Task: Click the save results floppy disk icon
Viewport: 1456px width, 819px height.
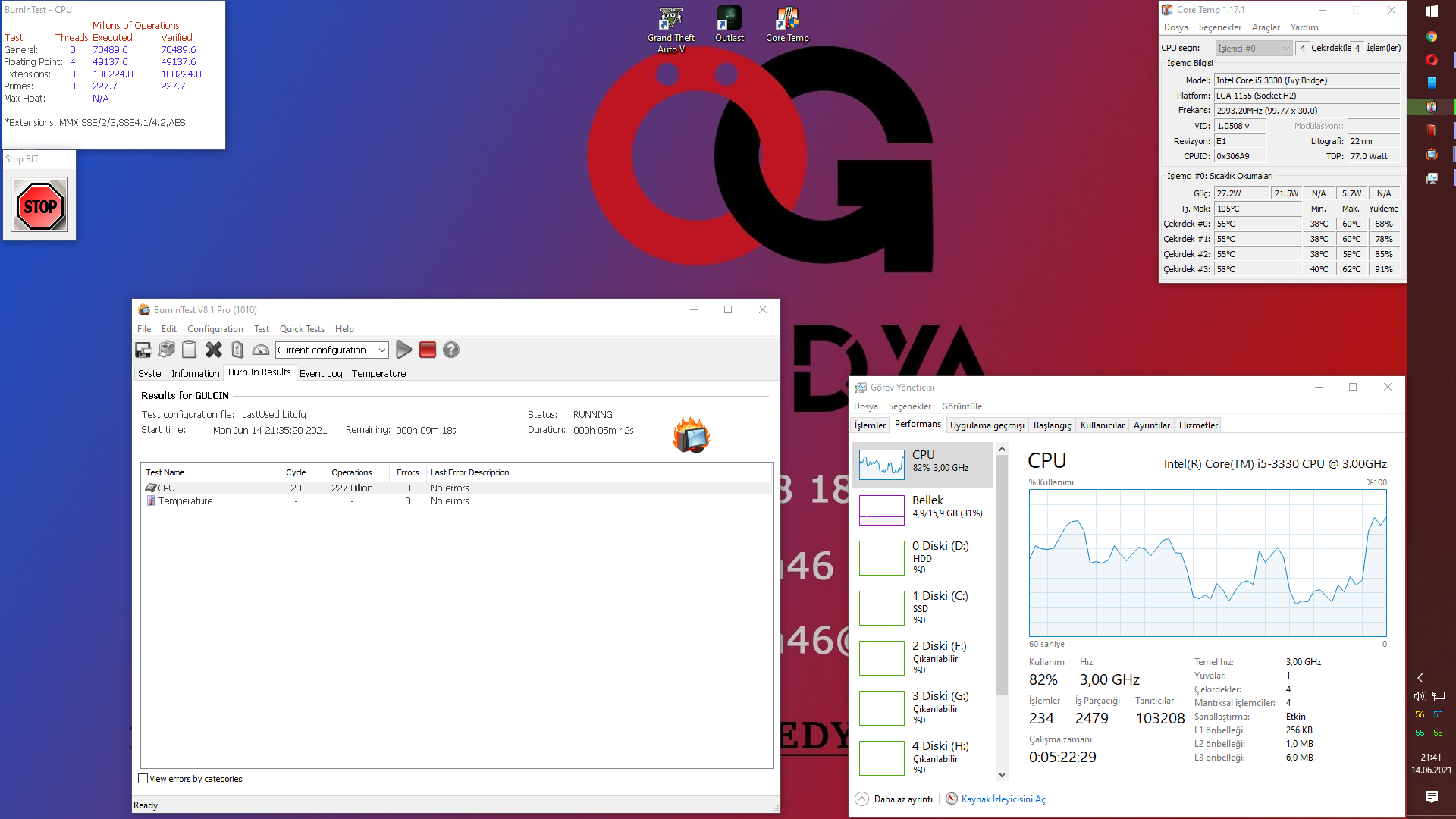Action: [143, 350]
